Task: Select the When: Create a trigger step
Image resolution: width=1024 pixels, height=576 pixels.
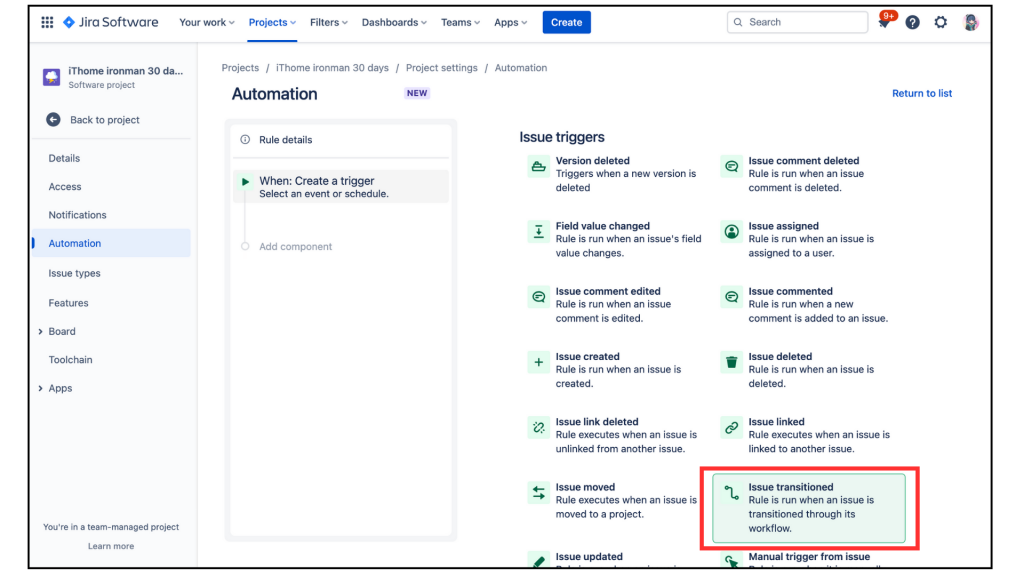Action: click(341, 187)
